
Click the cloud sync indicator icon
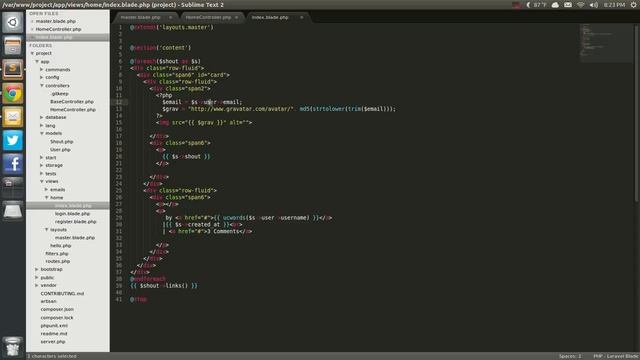click(x=555, y=5)
